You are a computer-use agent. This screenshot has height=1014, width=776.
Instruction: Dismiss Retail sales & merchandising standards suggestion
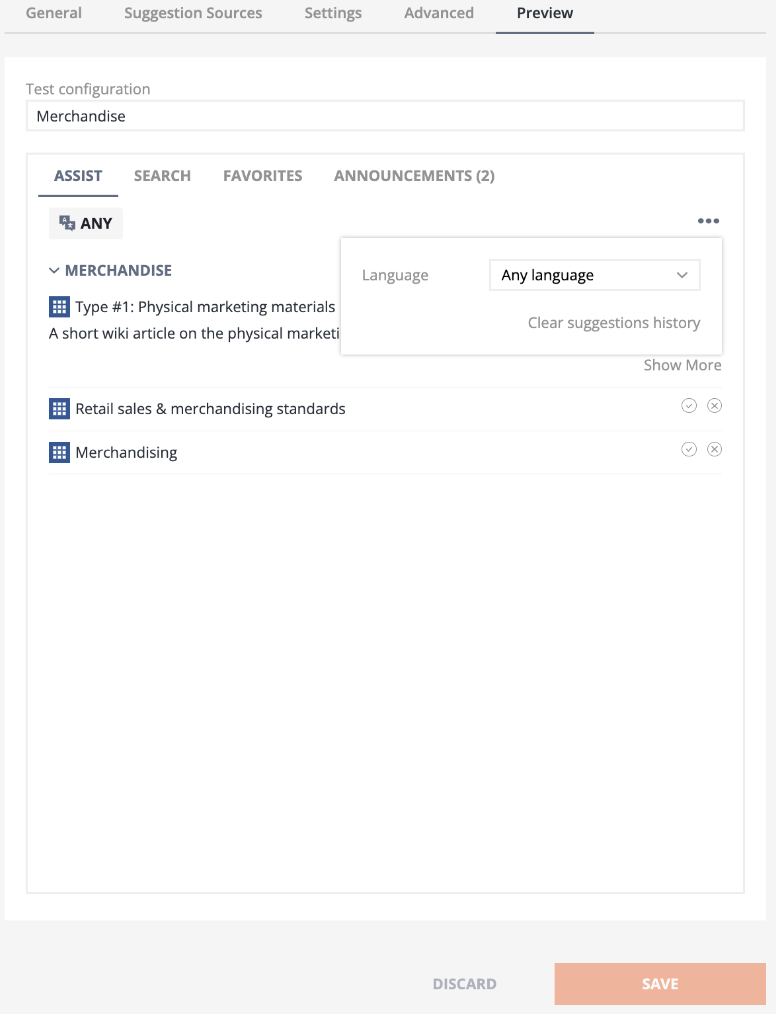[x=715, y=405]
